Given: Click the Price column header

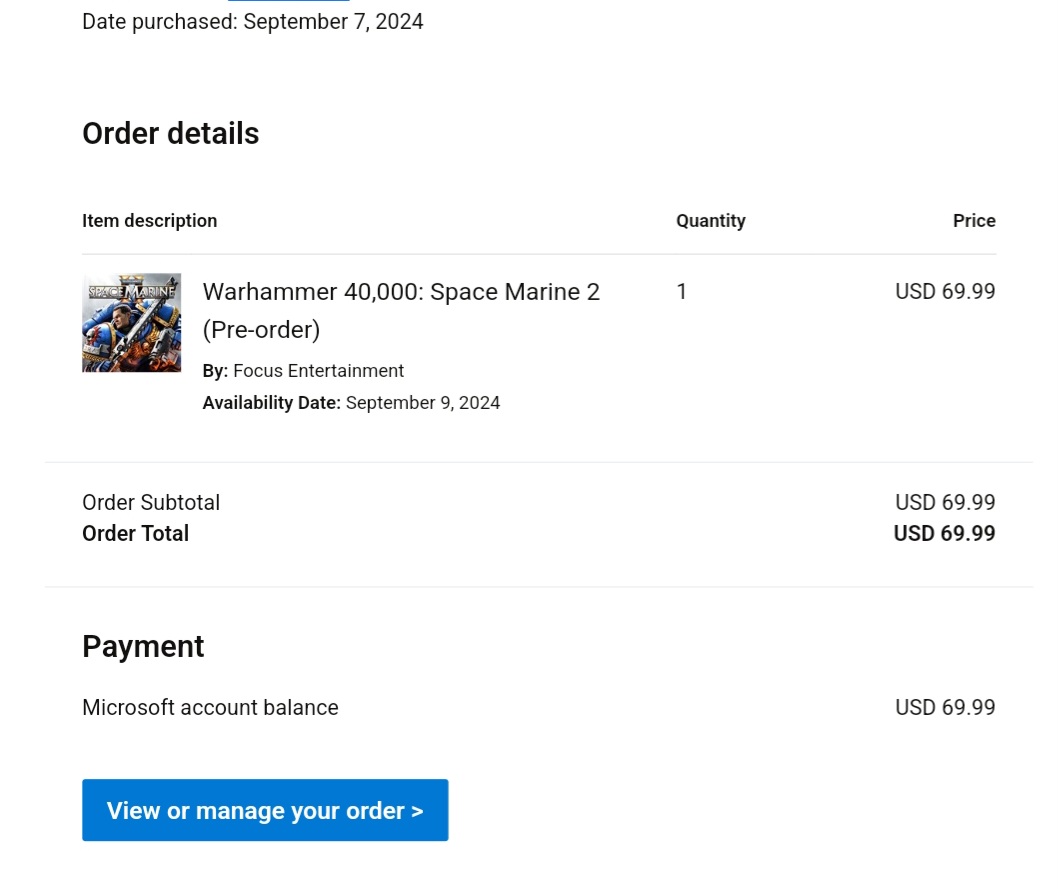Looking at the screenshot, I should 974,221.
